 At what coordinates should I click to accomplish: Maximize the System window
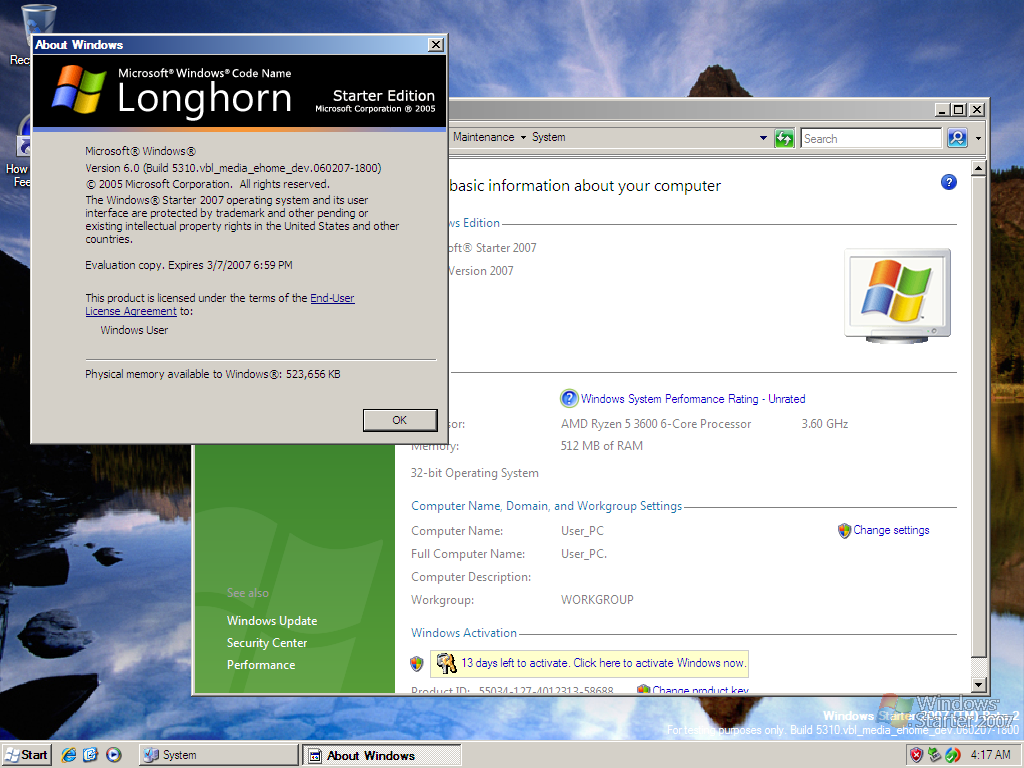click(x=958, y=110)
